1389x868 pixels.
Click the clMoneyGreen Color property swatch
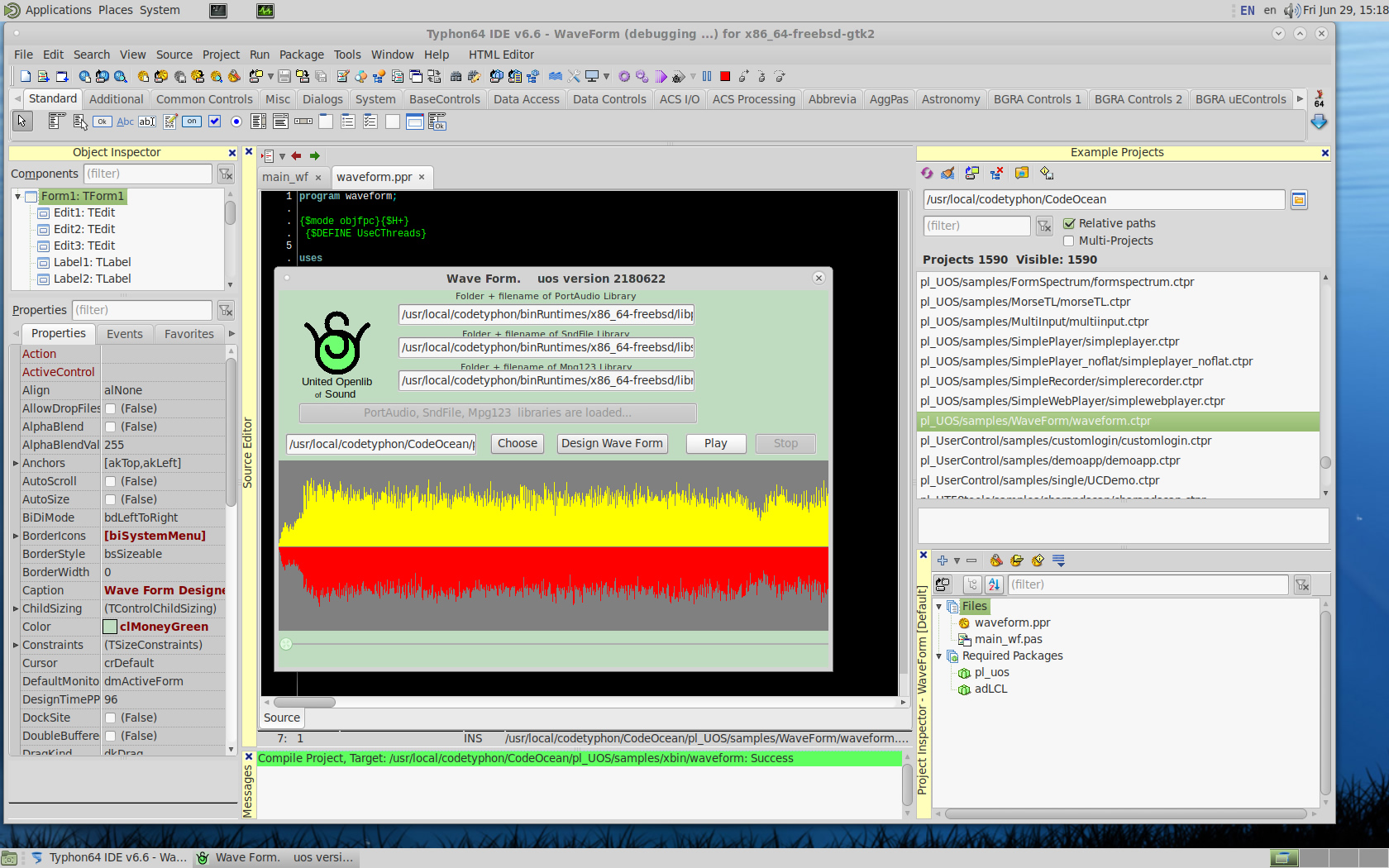[110, 627]
